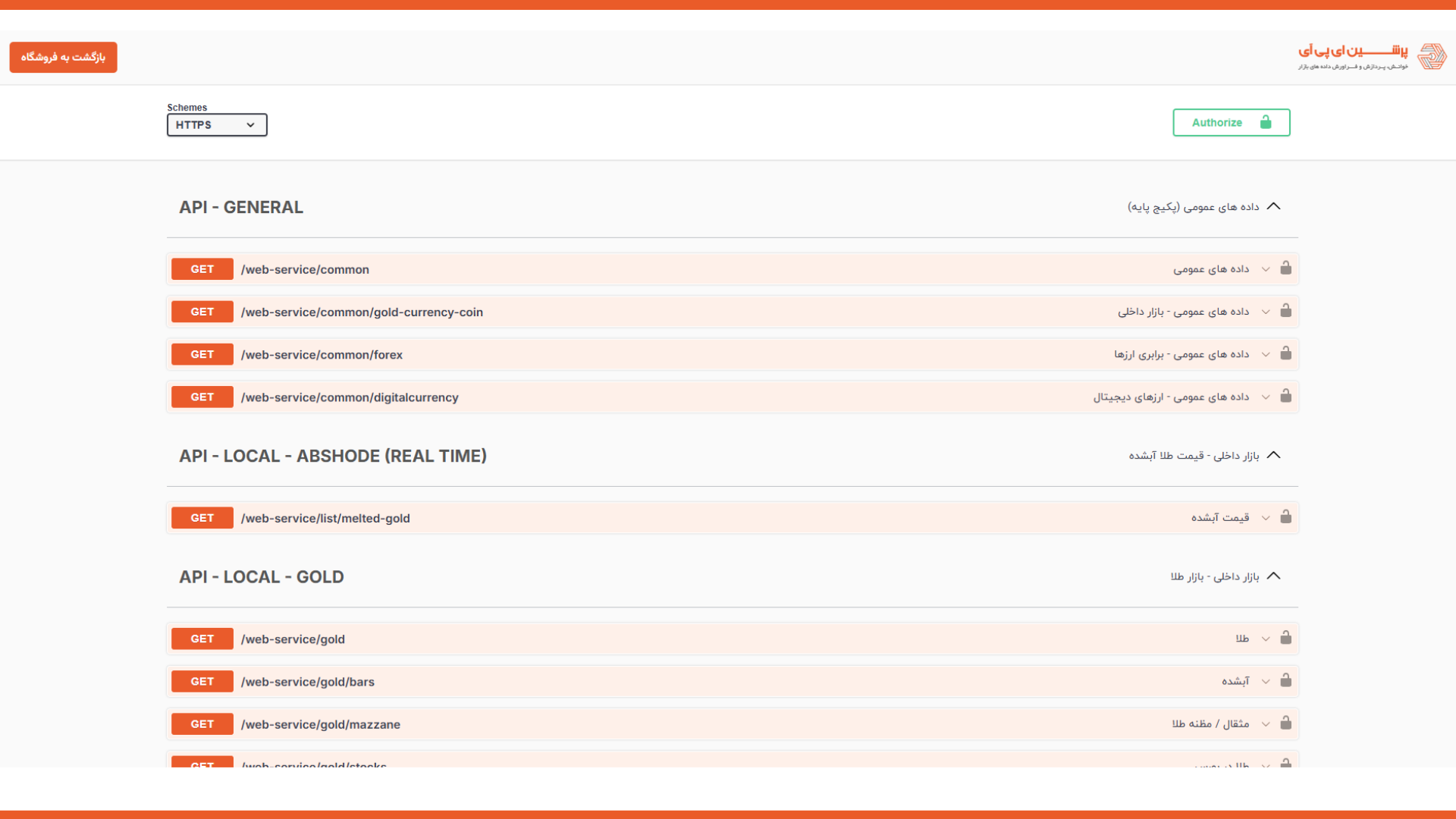Image resolution: width=1456 pixels, height=819 pixels.
Task: Click lock icon on /web-service/common row
Action: [x=1285, y=268]
